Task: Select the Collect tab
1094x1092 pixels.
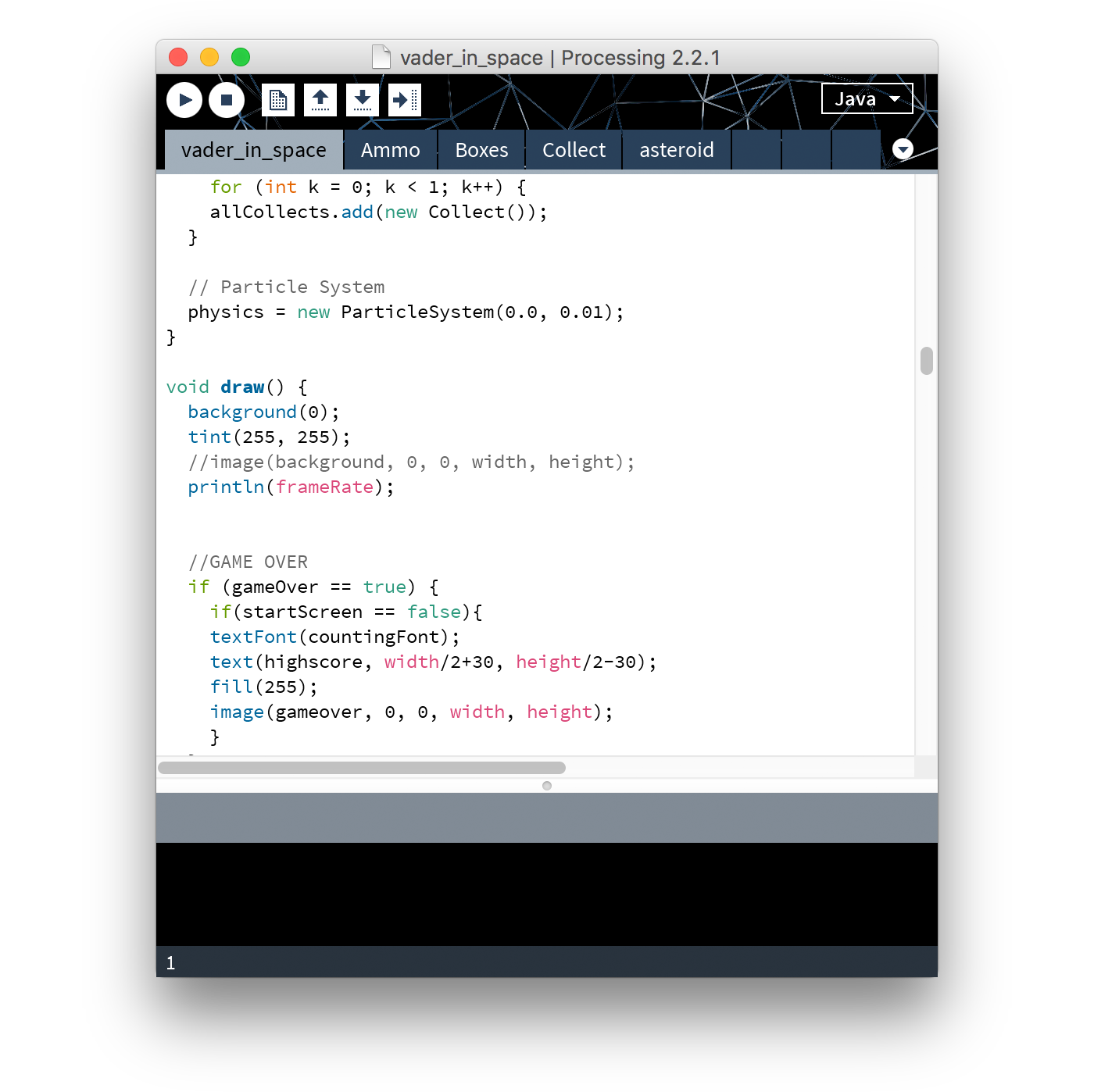Action: (x=574, y=150)
